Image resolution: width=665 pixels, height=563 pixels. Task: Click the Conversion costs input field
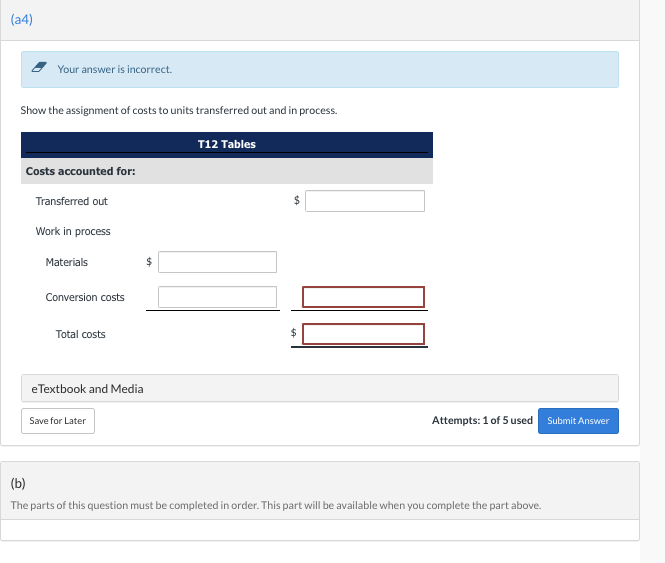point(217,297)
